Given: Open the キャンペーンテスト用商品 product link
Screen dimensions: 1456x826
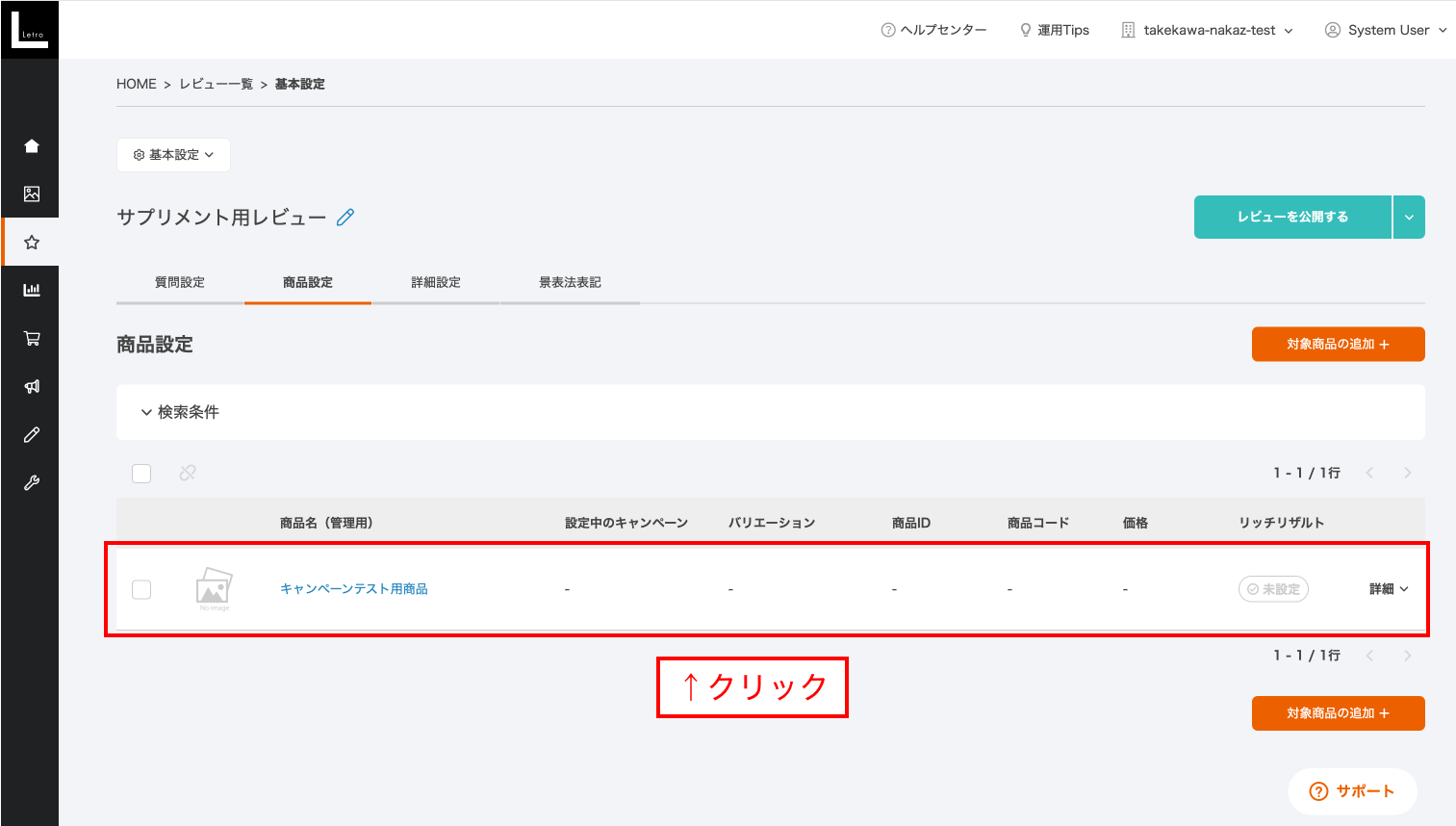Looking at the screenshot, I should pos(354,589).
